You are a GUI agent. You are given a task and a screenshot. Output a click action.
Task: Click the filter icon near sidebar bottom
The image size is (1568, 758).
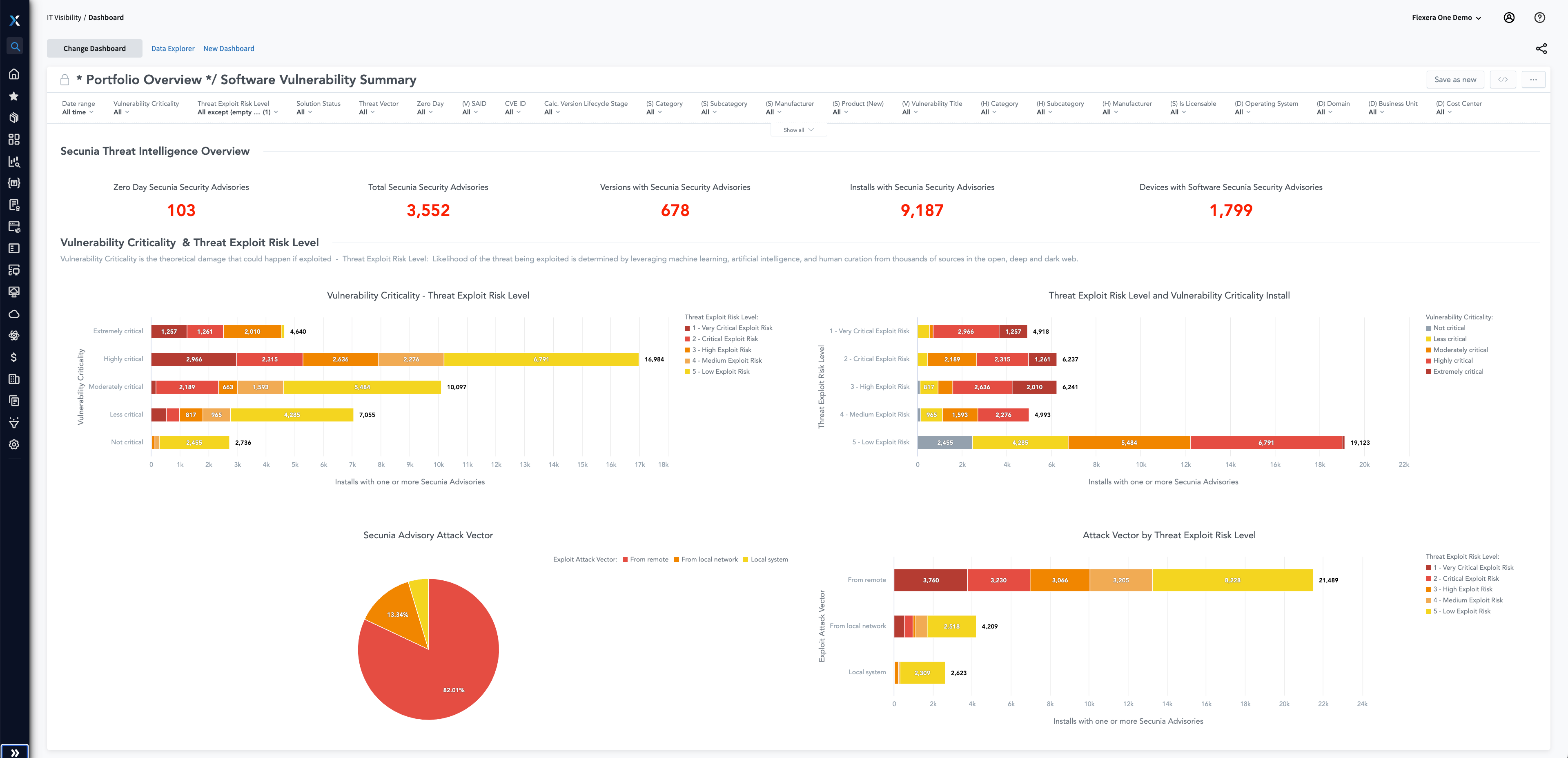coord(14,423)
